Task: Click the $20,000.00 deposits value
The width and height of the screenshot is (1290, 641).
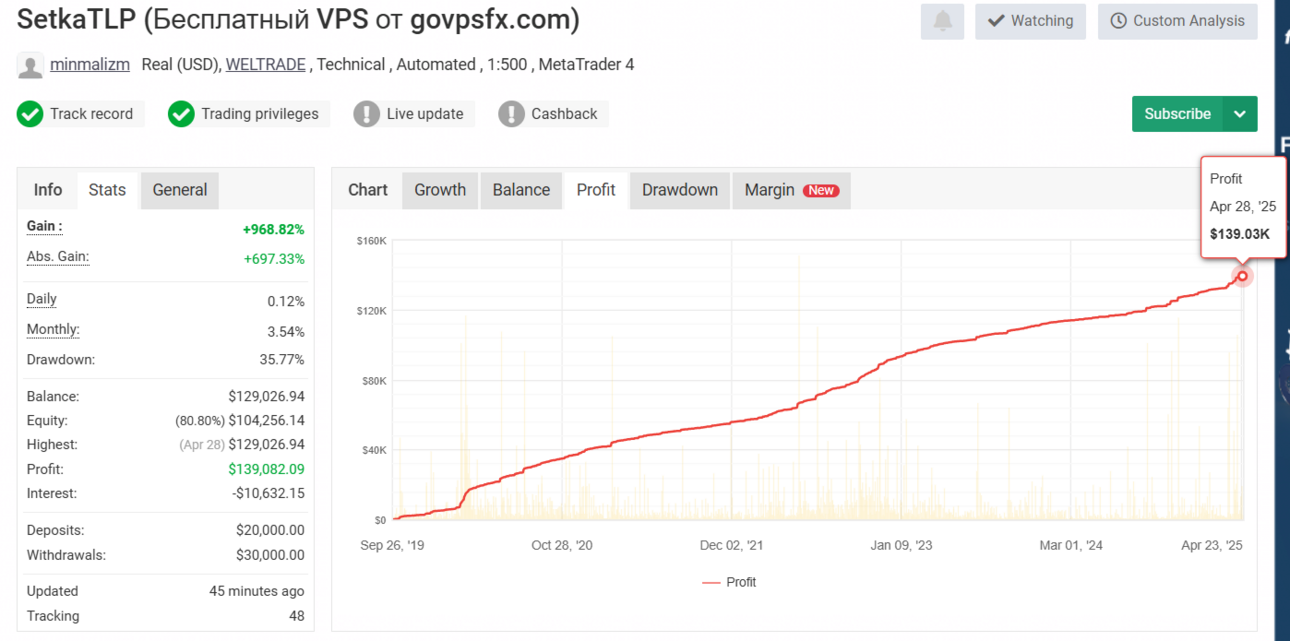Action: click(x=270, y=530)
